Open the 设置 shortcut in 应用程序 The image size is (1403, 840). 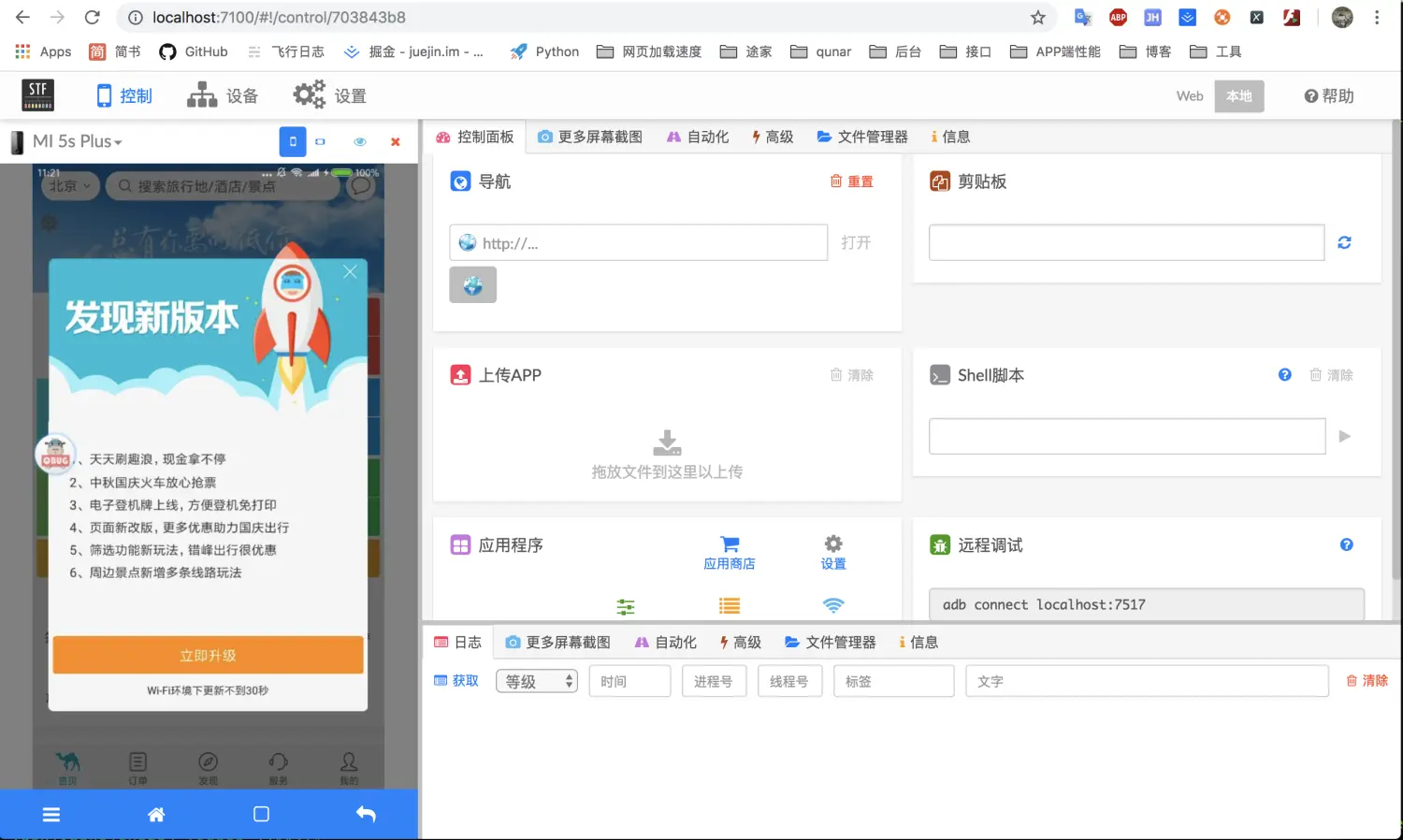[833, 554]
